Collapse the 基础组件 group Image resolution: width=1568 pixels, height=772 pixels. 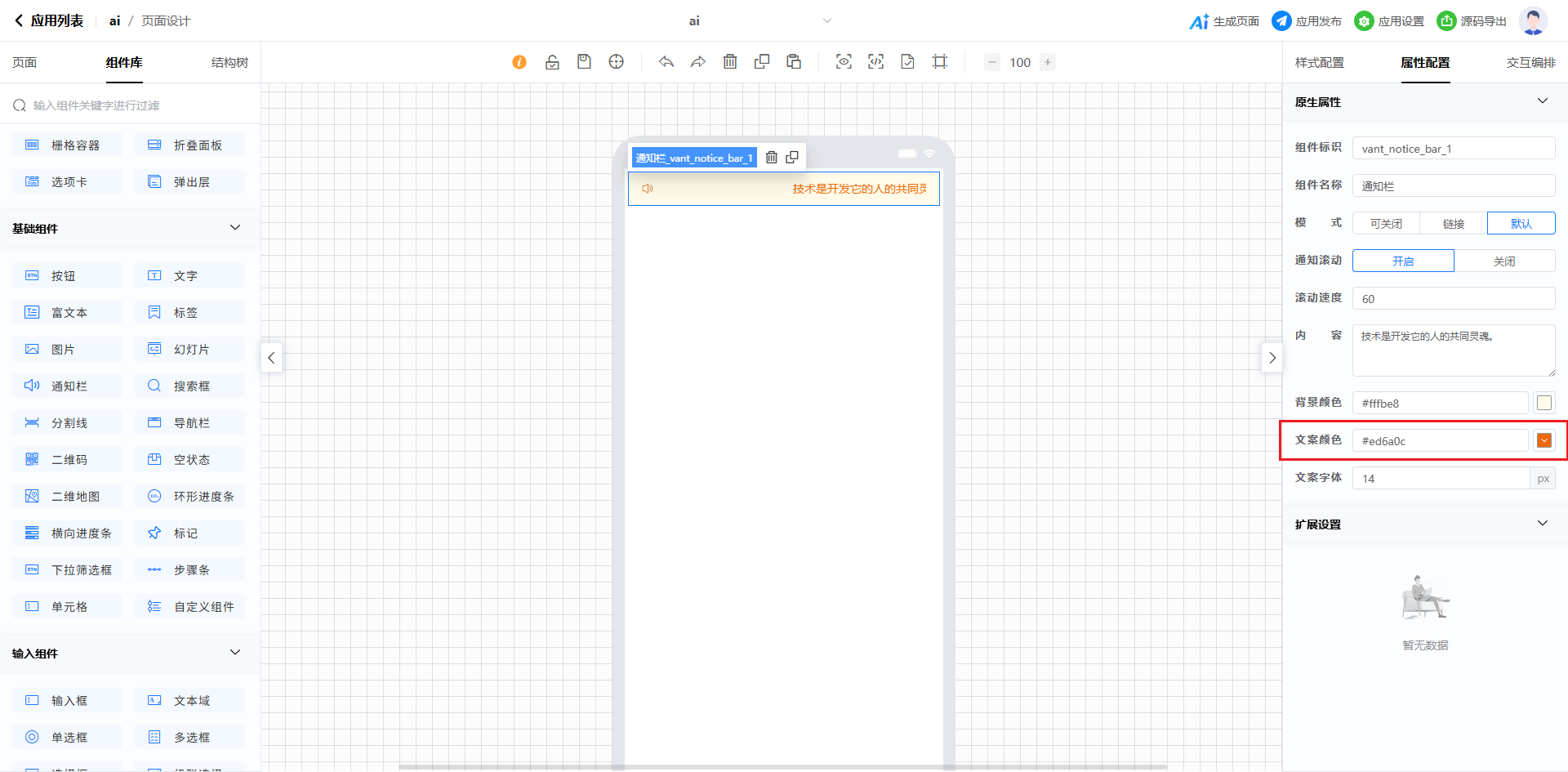[x=235, y=228]
